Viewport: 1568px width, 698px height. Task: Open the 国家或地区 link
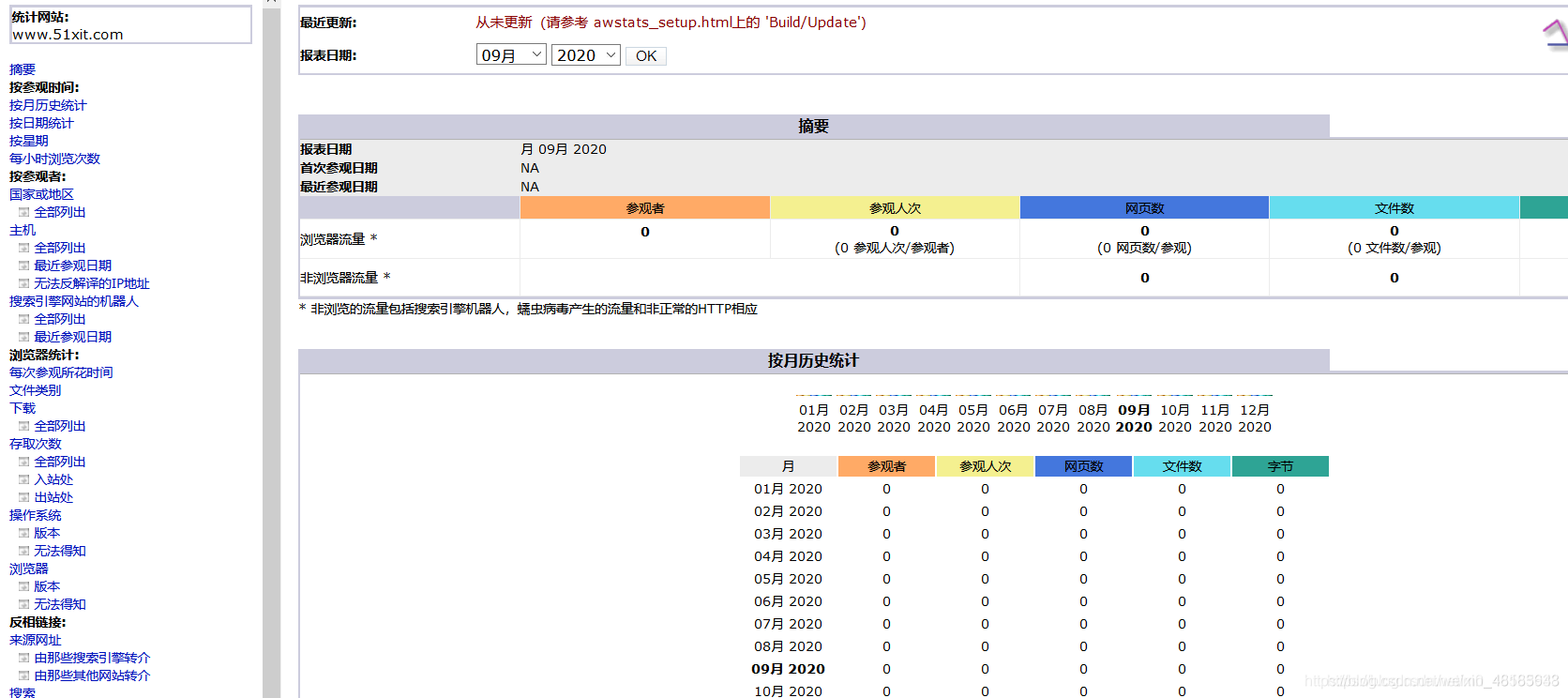(41, 194)
